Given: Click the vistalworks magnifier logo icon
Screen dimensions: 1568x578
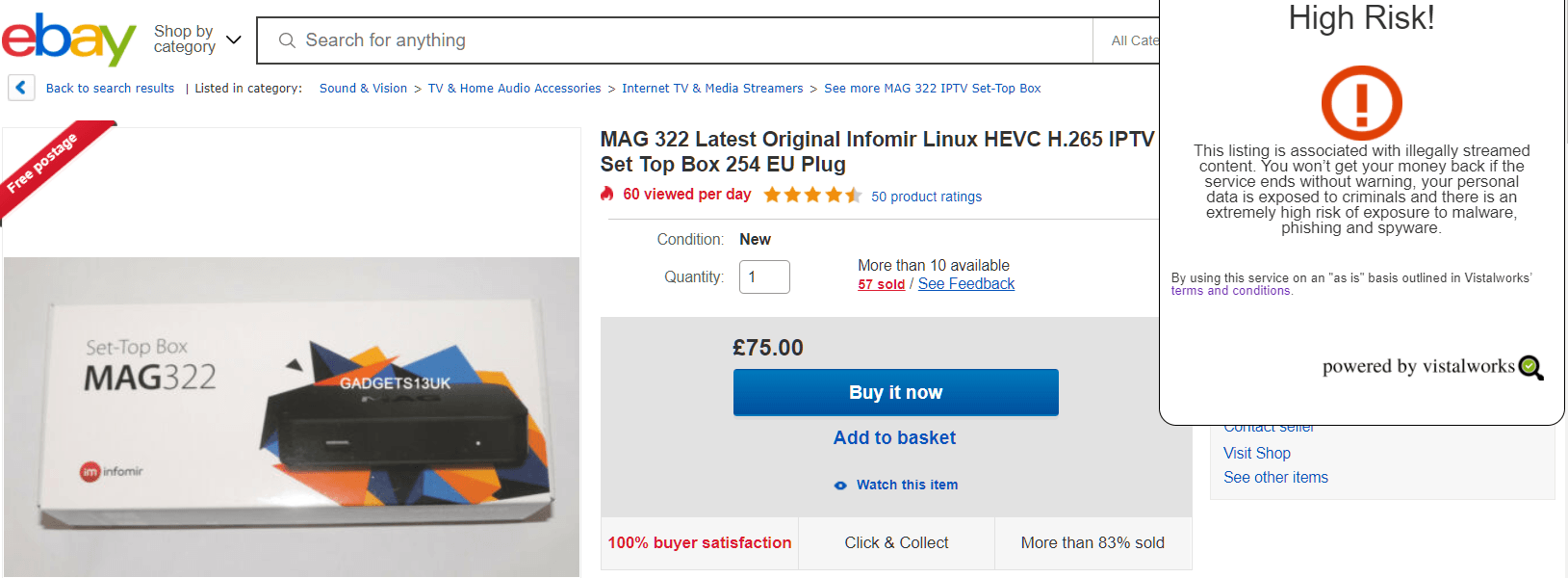Looking at the screenshot, I should point(1530,367).
